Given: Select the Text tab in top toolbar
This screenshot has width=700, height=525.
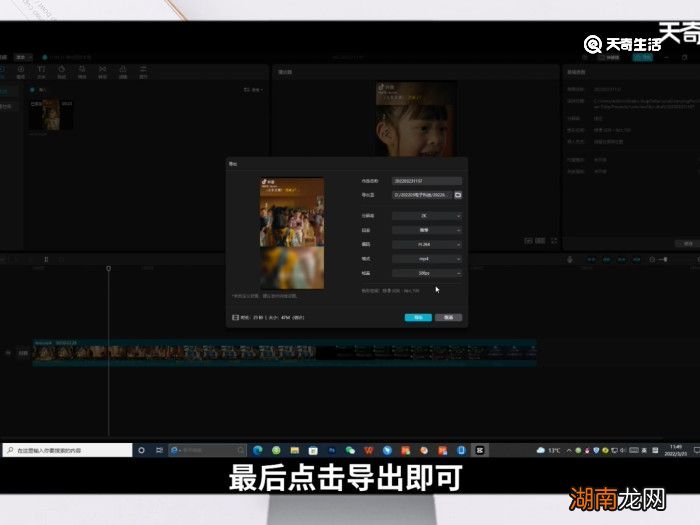Looking at the screenshot, I should pos(41,71).
